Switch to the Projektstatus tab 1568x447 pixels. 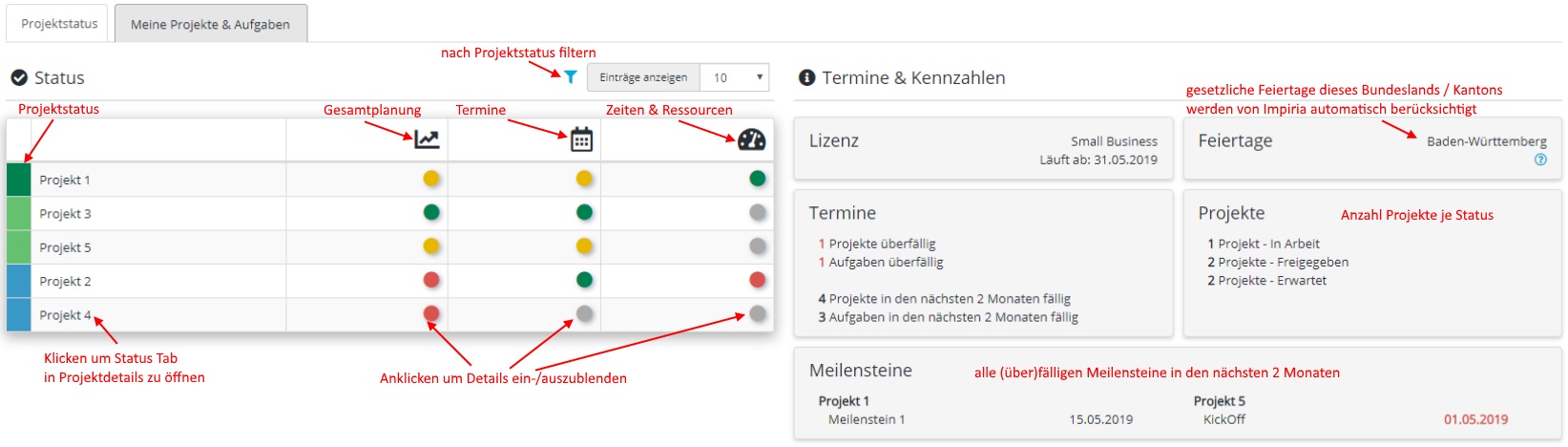pyautogui.click(x=59, y=24)
